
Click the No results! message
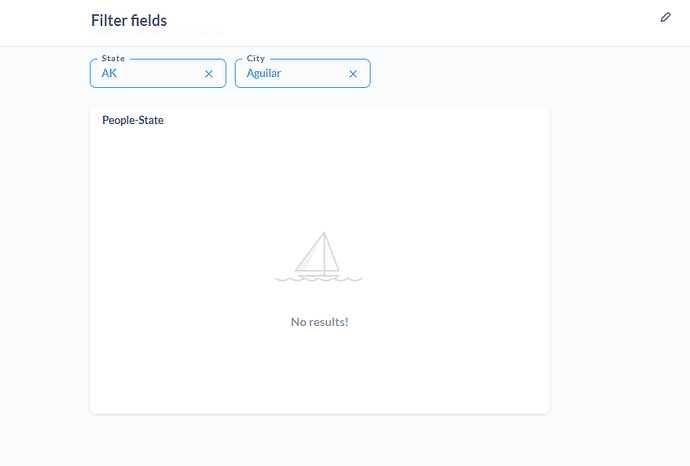(319, 322)
